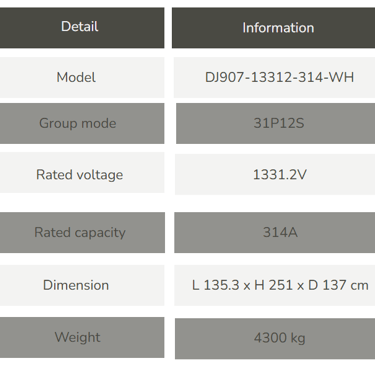Click the text 'Rated capacity'
375x366 pixels.
point(80,233)
